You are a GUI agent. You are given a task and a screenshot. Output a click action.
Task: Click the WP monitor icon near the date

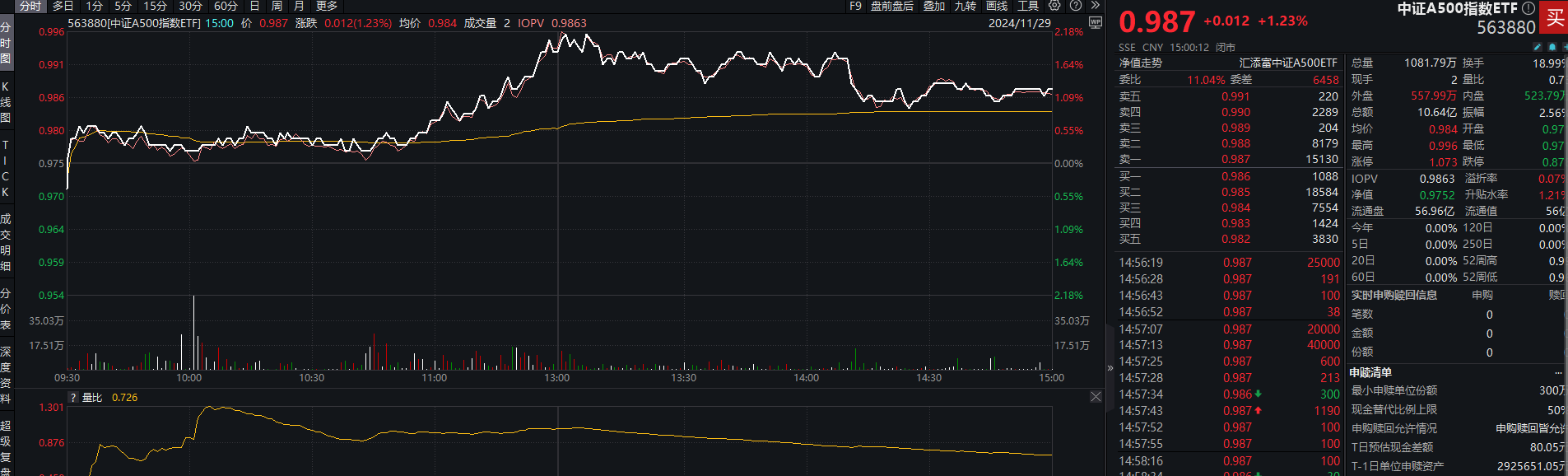click(1095, 23)
